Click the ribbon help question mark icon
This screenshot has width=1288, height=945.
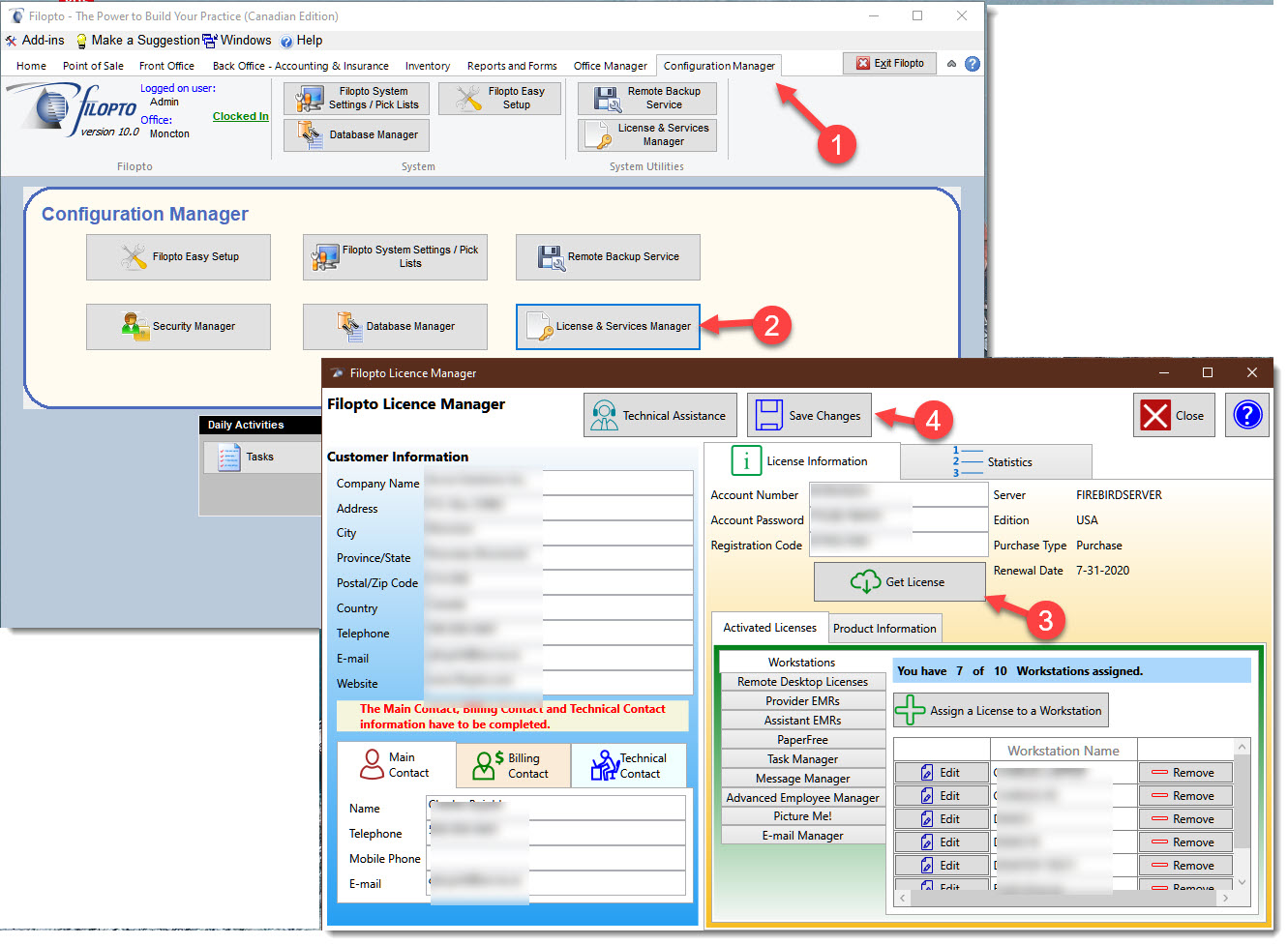click(x=973, y=64)
